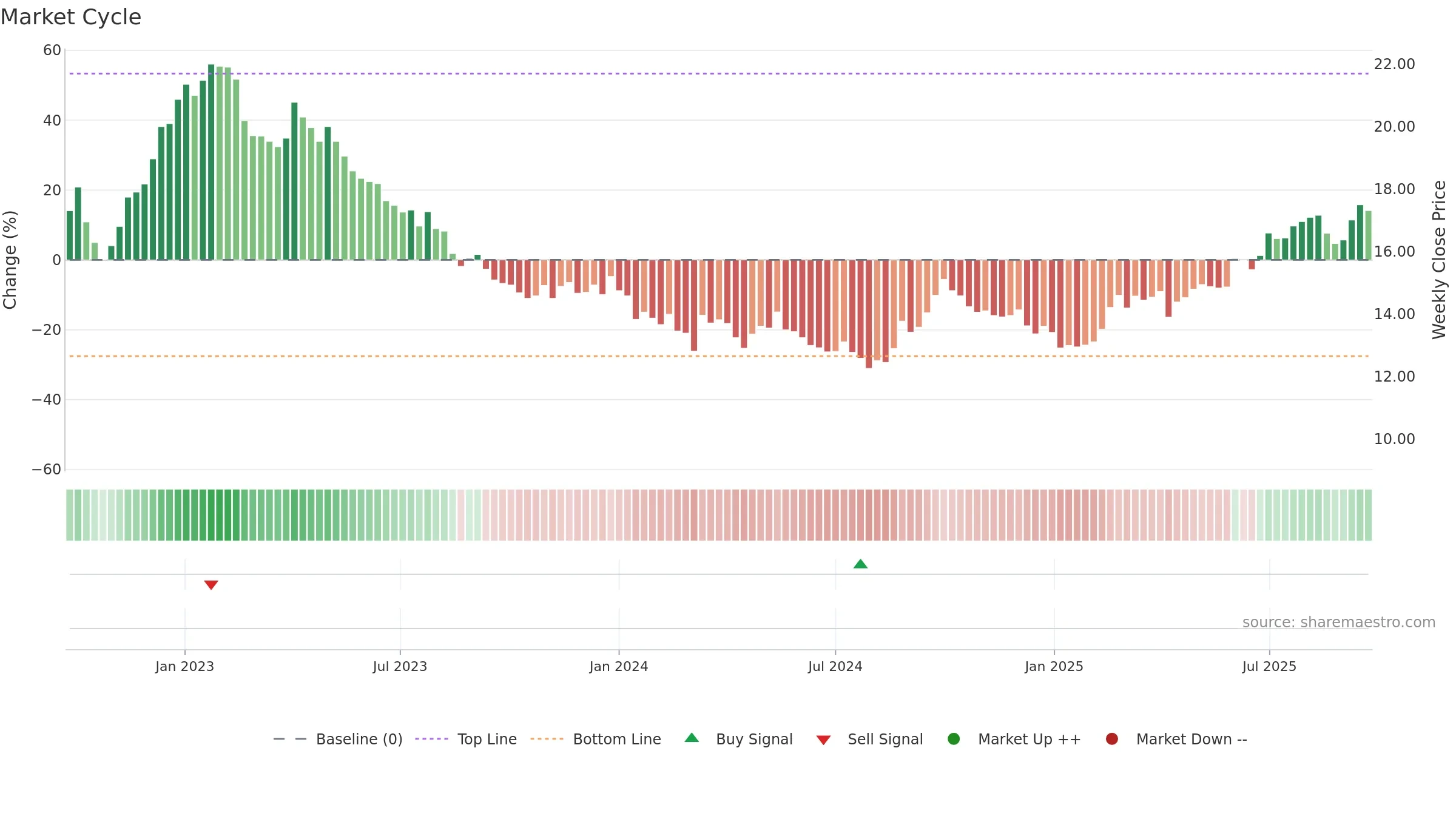Click the tallest green bar above the top line
Image resolution: width=1456 pixels, height=819 pixels.
tap(211, 162)
